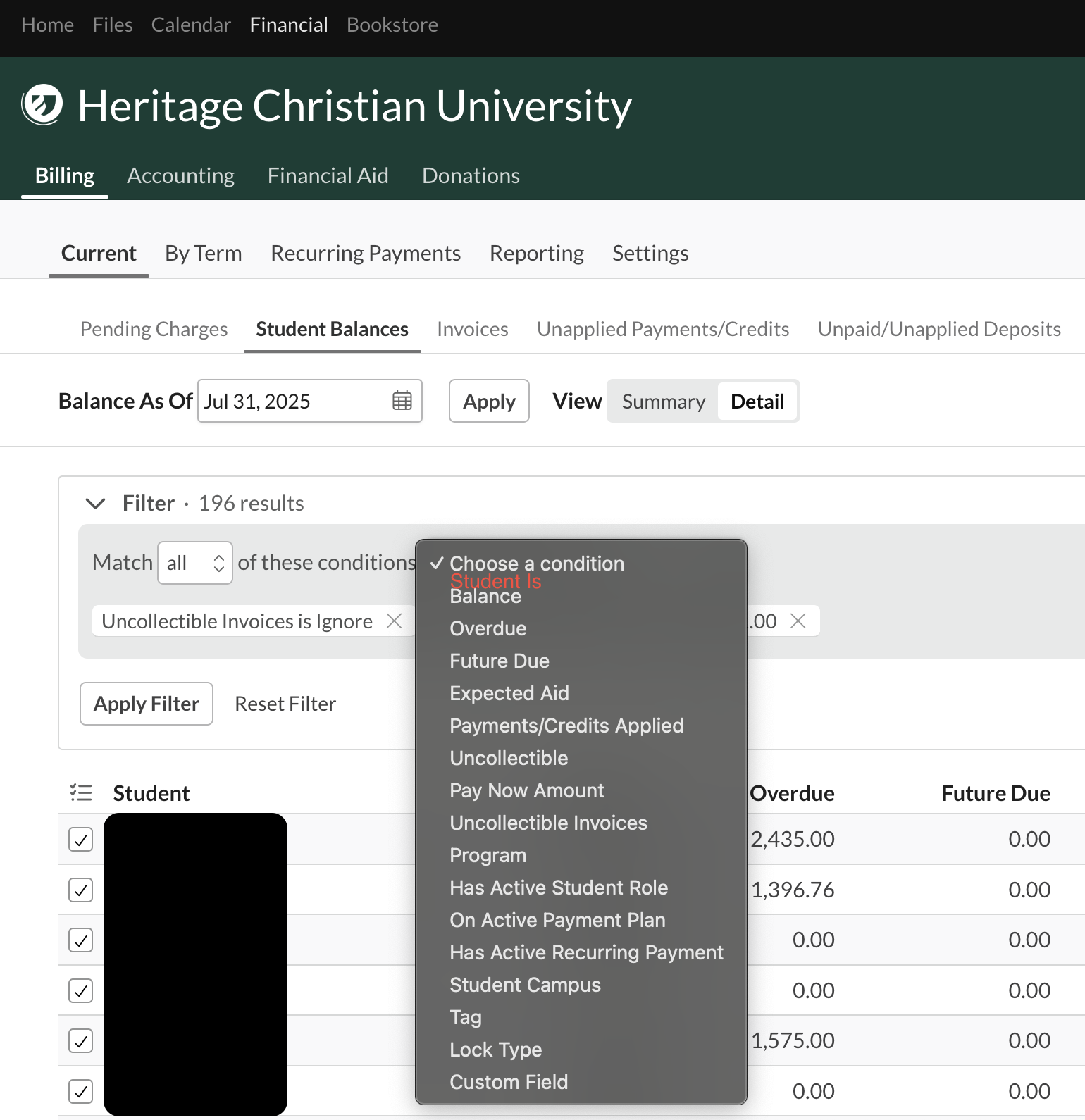Click the Apply button next to date
The image size is (1085, 1120).
489,401
